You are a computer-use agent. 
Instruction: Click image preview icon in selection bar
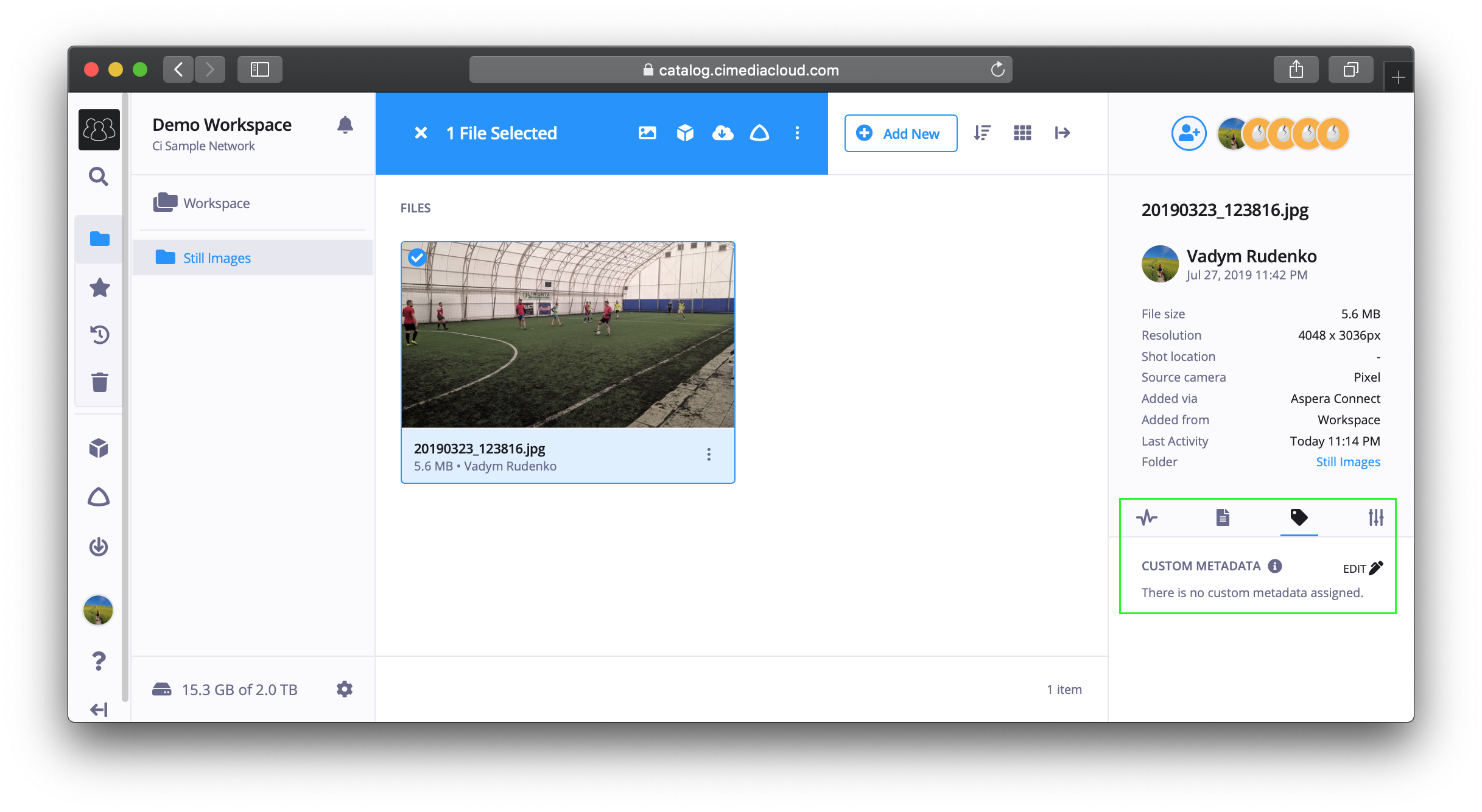(647, 133)
